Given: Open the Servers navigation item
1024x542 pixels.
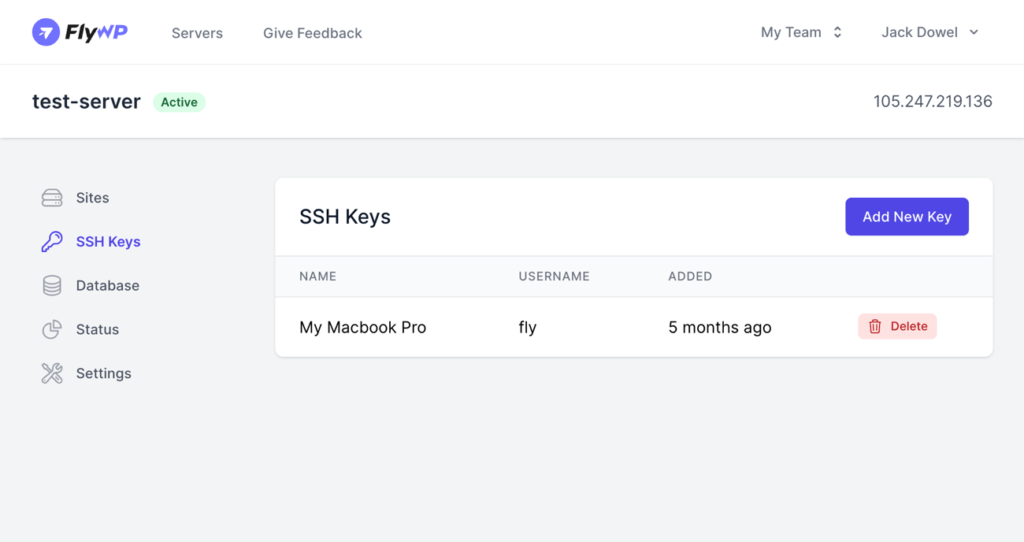Looking at the screenshot, I should [197, 33].
